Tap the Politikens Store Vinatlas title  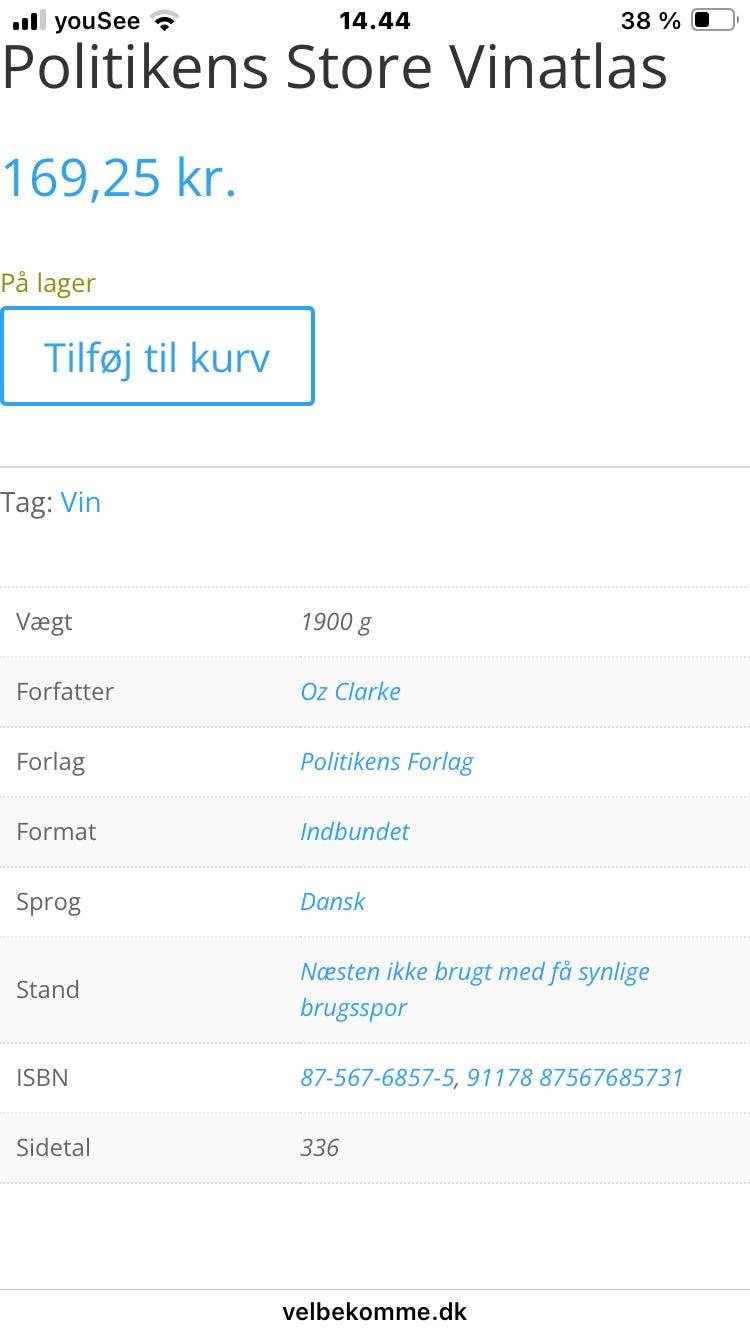334,68
